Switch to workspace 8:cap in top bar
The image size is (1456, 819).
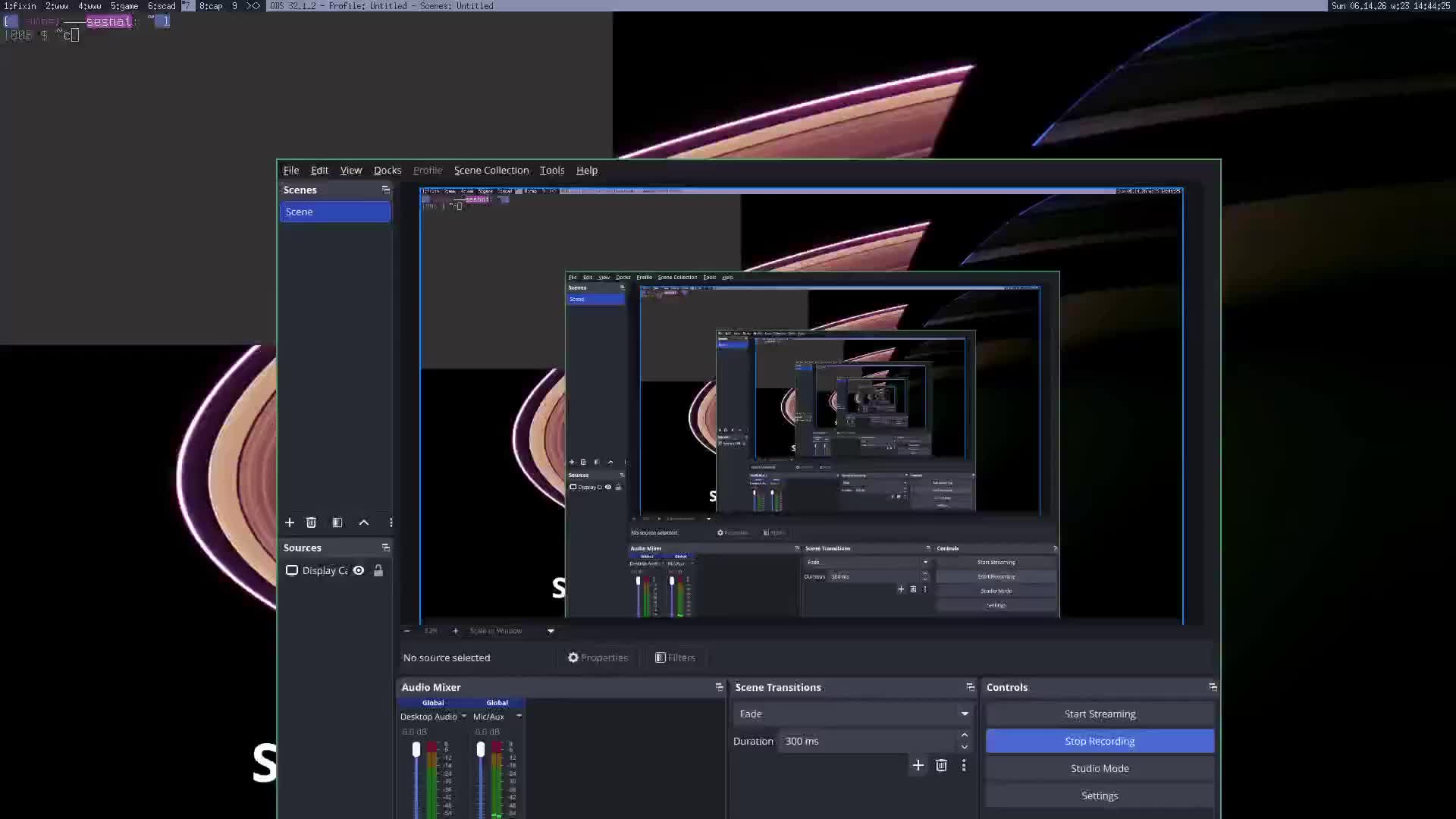pos(211,5)
